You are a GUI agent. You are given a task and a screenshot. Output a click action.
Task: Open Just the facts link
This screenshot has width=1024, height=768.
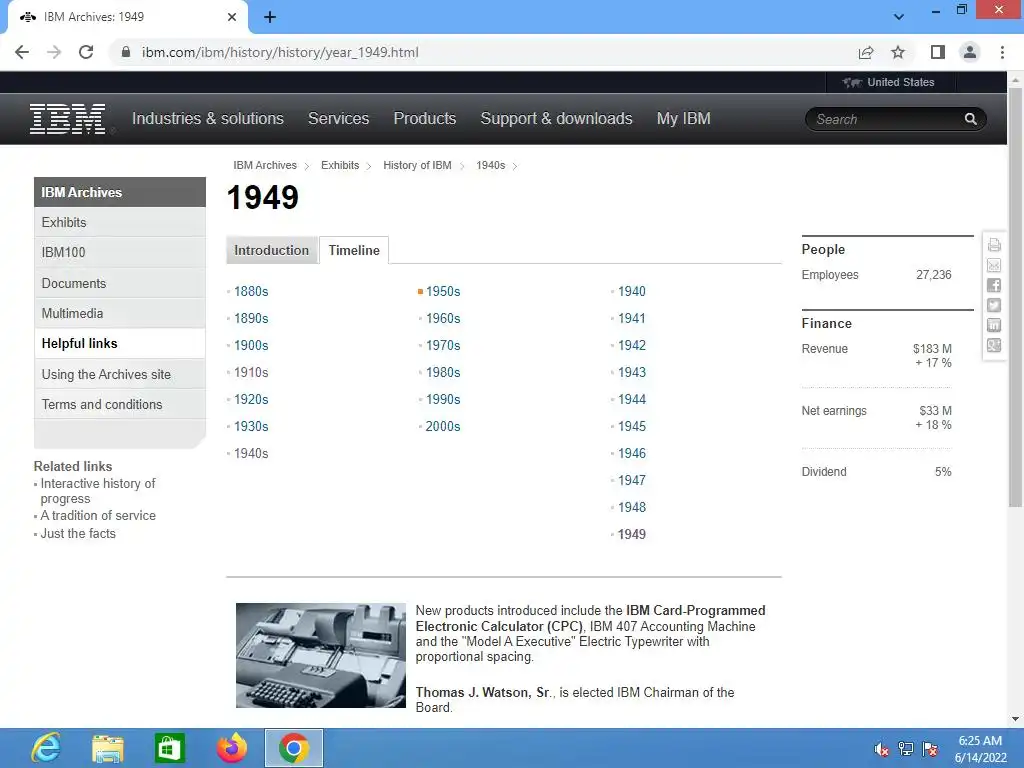point(78,533)
